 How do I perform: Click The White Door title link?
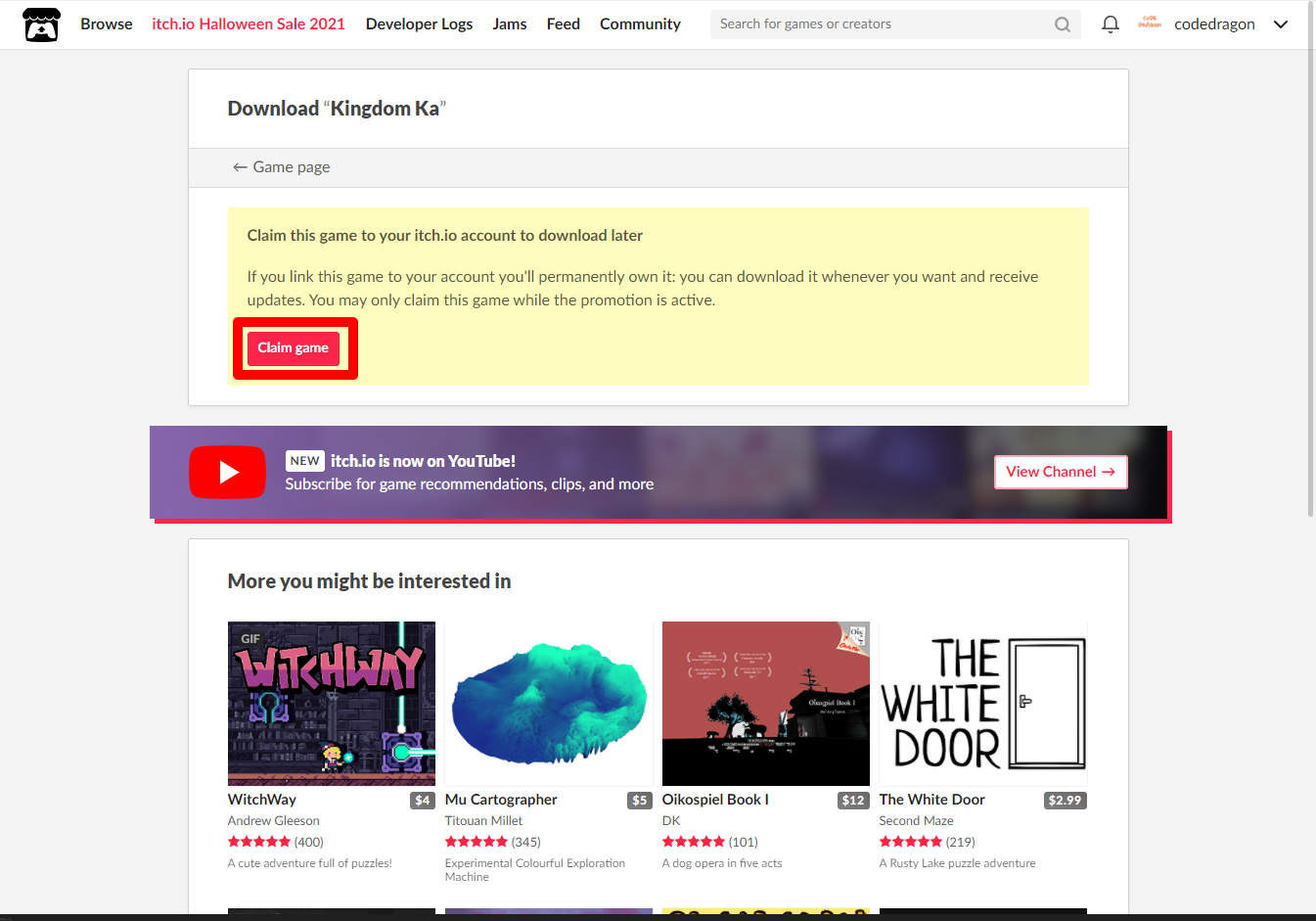click(x=932, y=800)
